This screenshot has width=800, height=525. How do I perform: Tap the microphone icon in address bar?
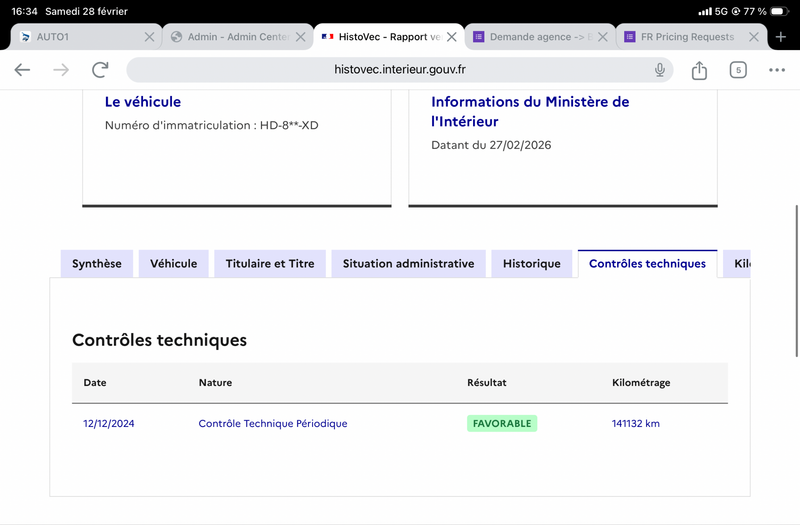[x=660, y=70]
